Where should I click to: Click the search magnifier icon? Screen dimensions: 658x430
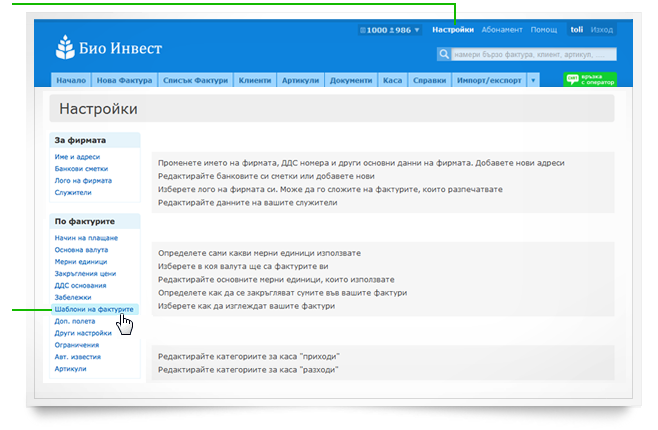point(443,55)
